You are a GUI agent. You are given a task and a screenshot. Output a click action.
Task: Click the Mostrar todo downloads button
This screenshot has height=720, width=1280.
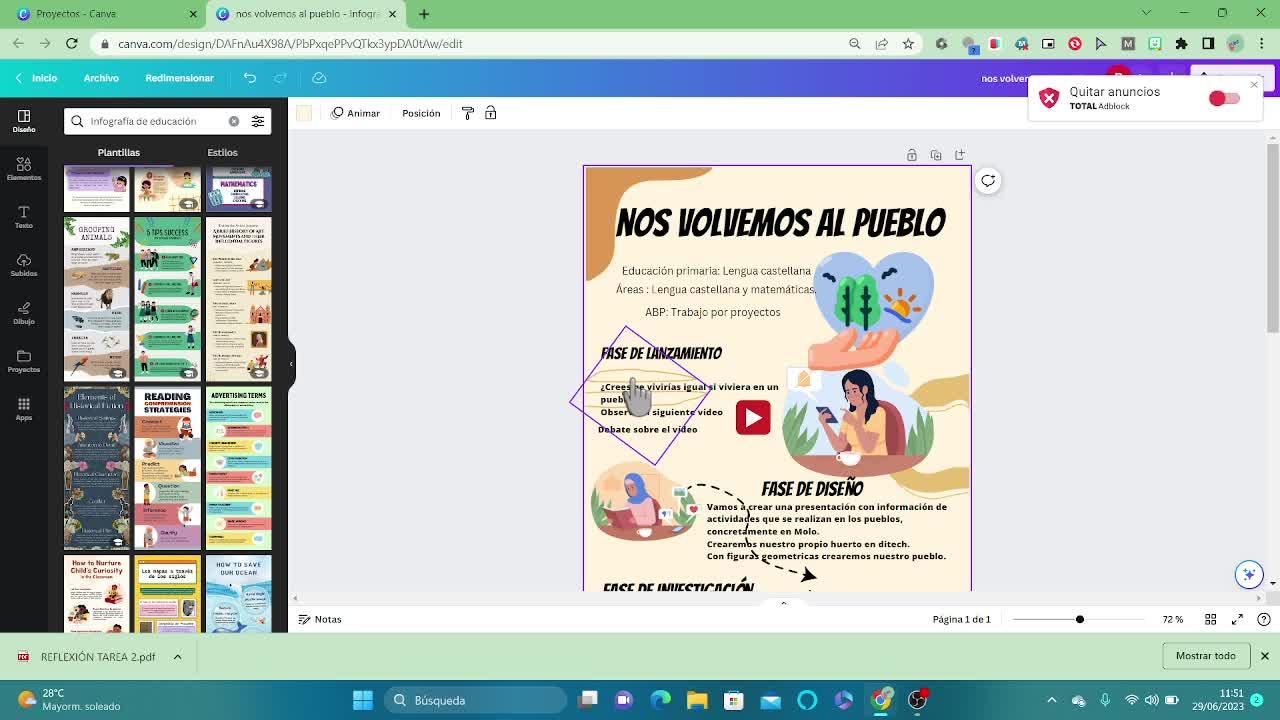pyautogui.click(x=1205, y=656)
